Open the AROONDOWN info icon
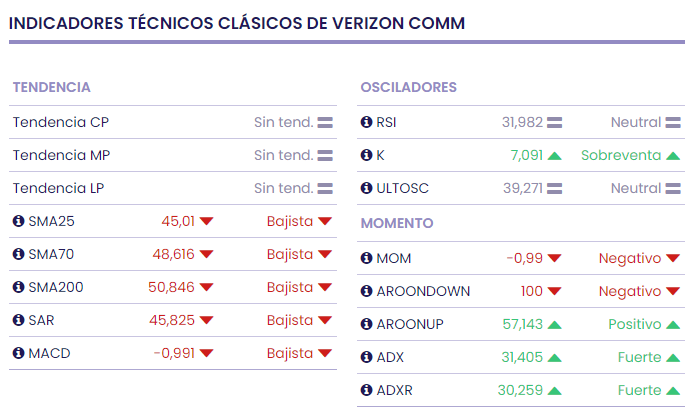This screenshot has height=416, width=694. pyautogui.click(x=366, y=291)
